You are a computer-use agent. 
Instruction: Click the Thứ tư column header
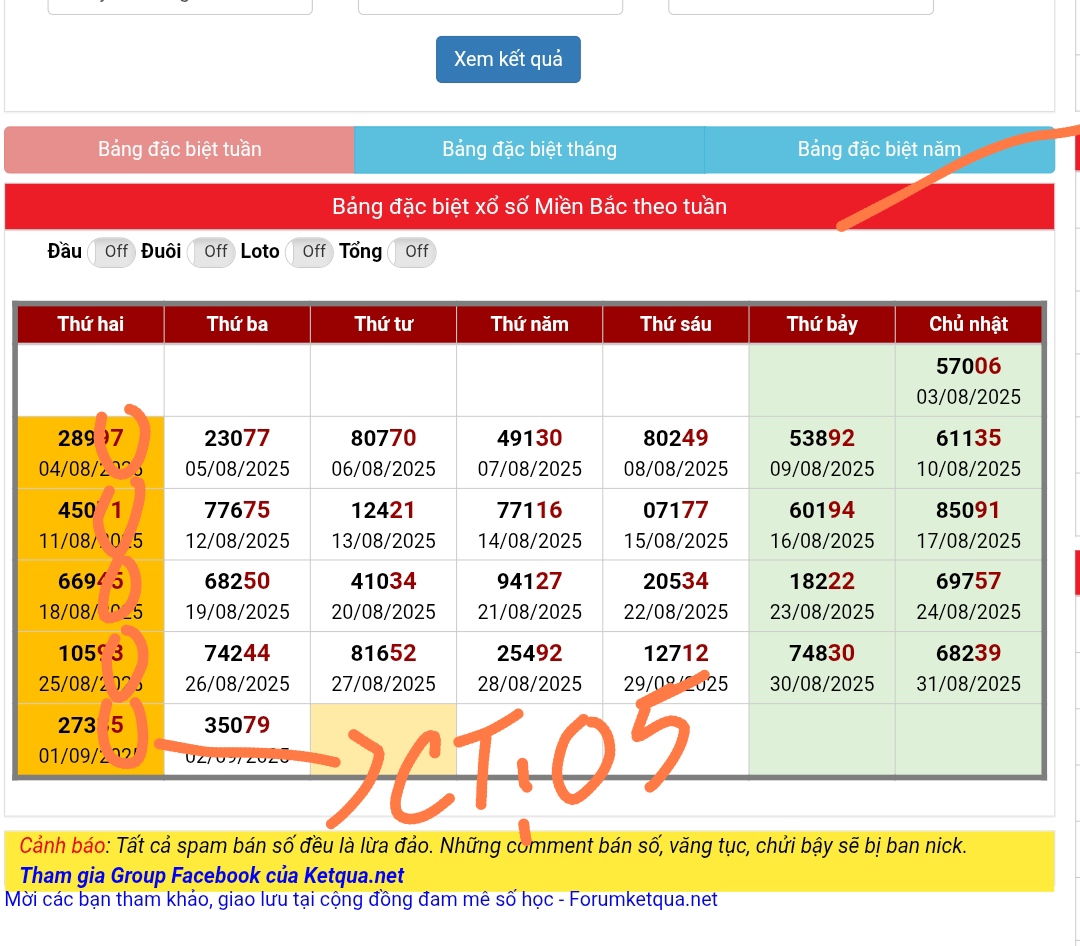[x=383, y=324]
